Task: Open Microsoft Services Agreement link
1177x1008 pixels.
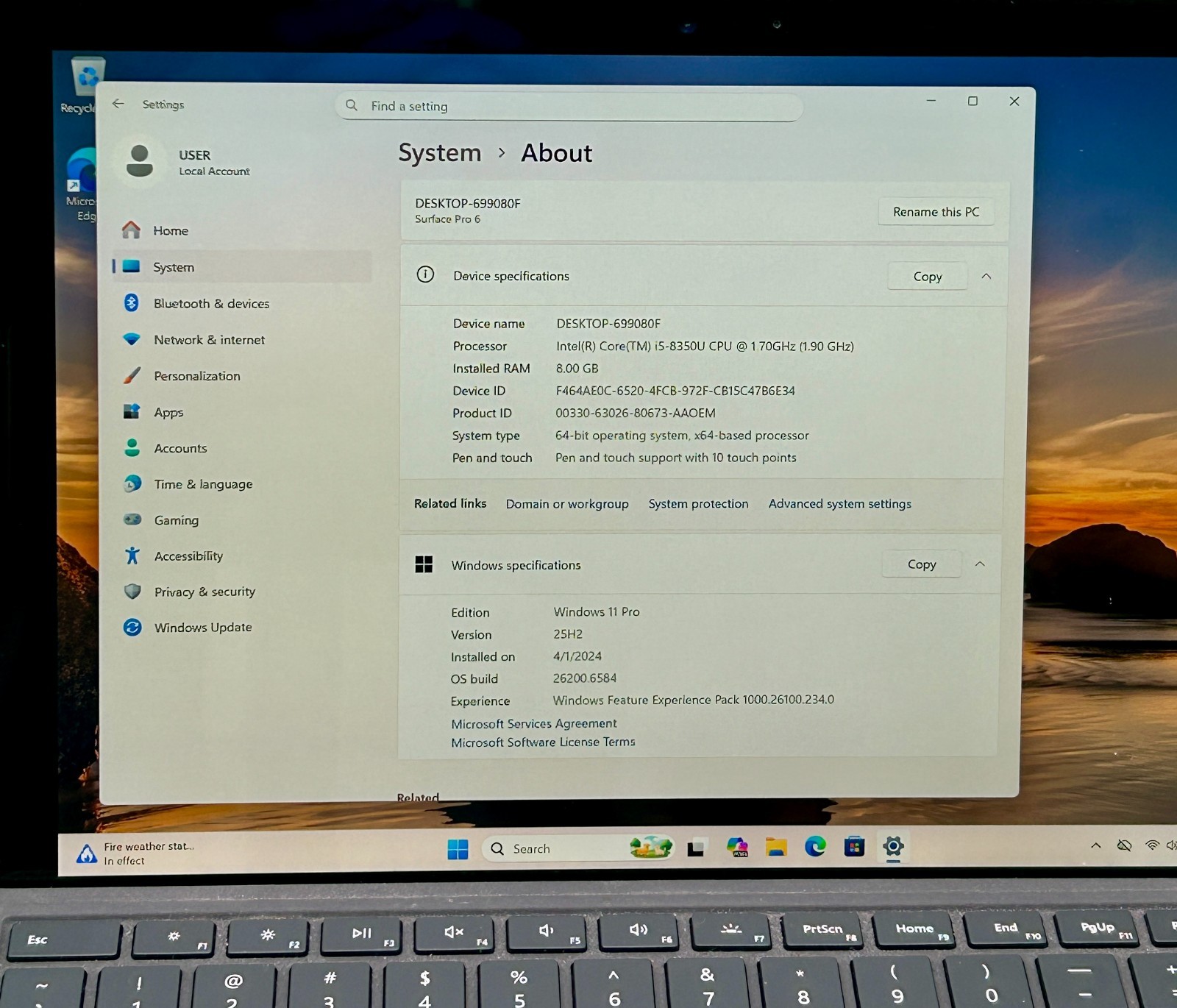Action: (534, 724)
